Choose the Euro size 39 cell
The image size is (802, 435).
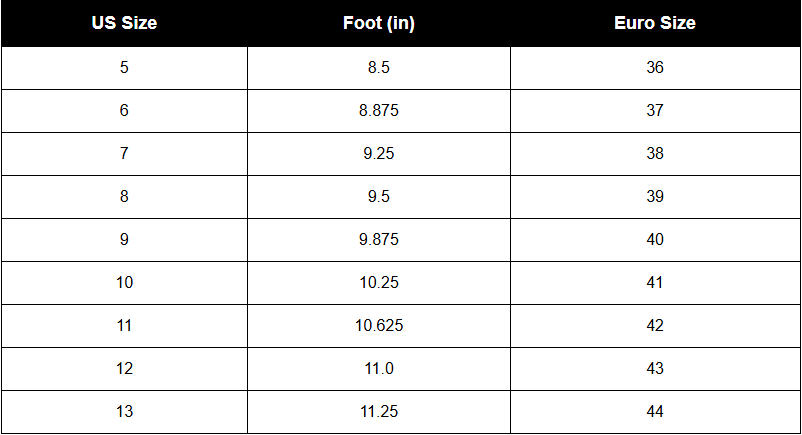[x=655, y=197]
